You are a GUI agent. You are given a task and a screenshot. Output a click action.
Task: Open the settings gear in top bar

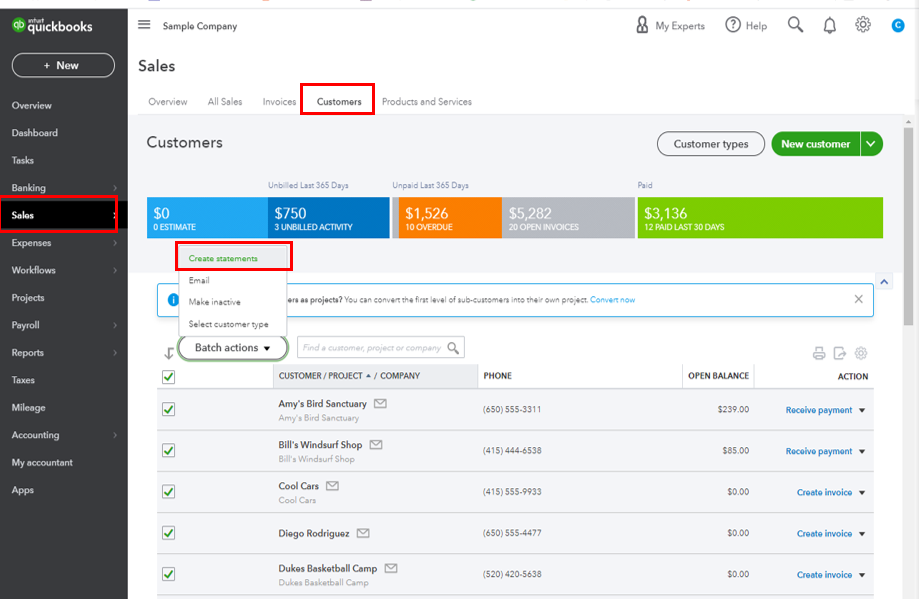point(863,25)
